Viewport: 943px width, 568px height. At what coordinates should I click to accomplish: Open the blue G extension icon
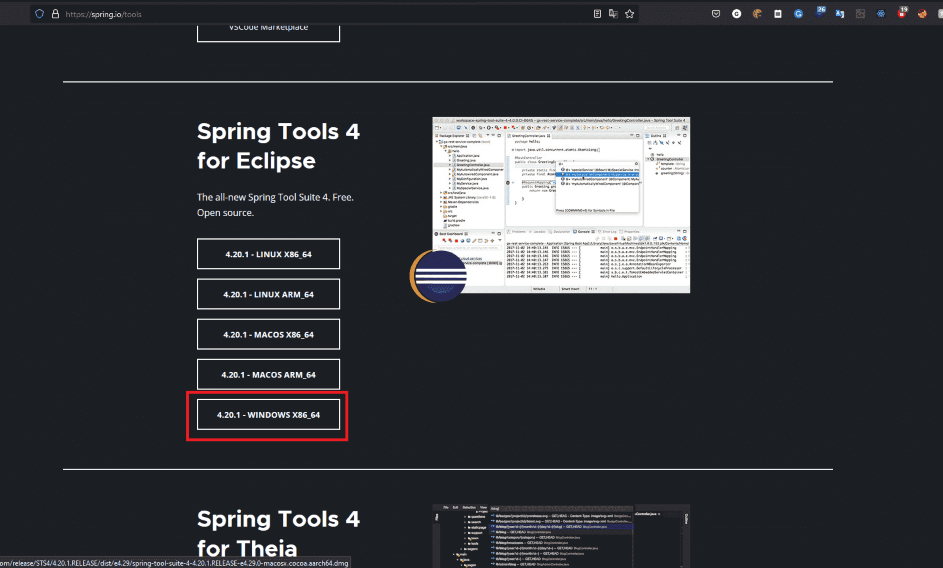coord(798,14)
